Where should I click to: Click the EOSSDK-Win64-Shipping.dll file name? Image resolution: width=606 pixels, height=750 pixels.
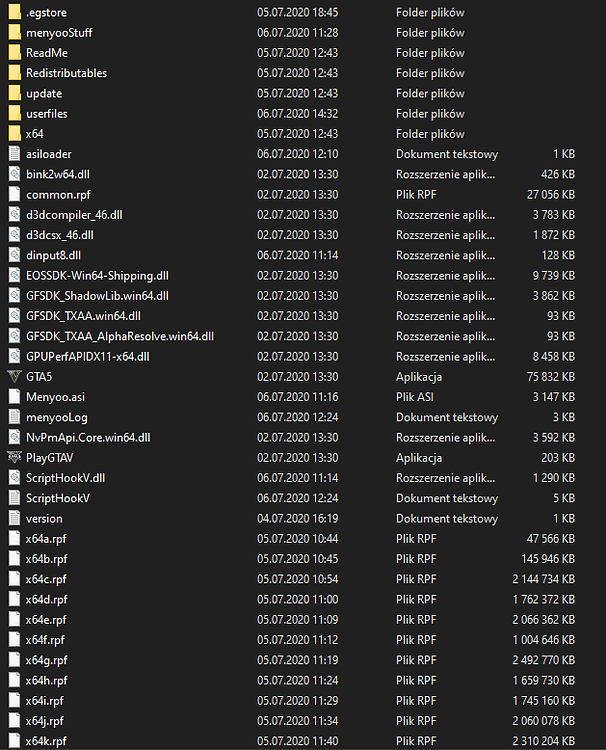[97, 276]
